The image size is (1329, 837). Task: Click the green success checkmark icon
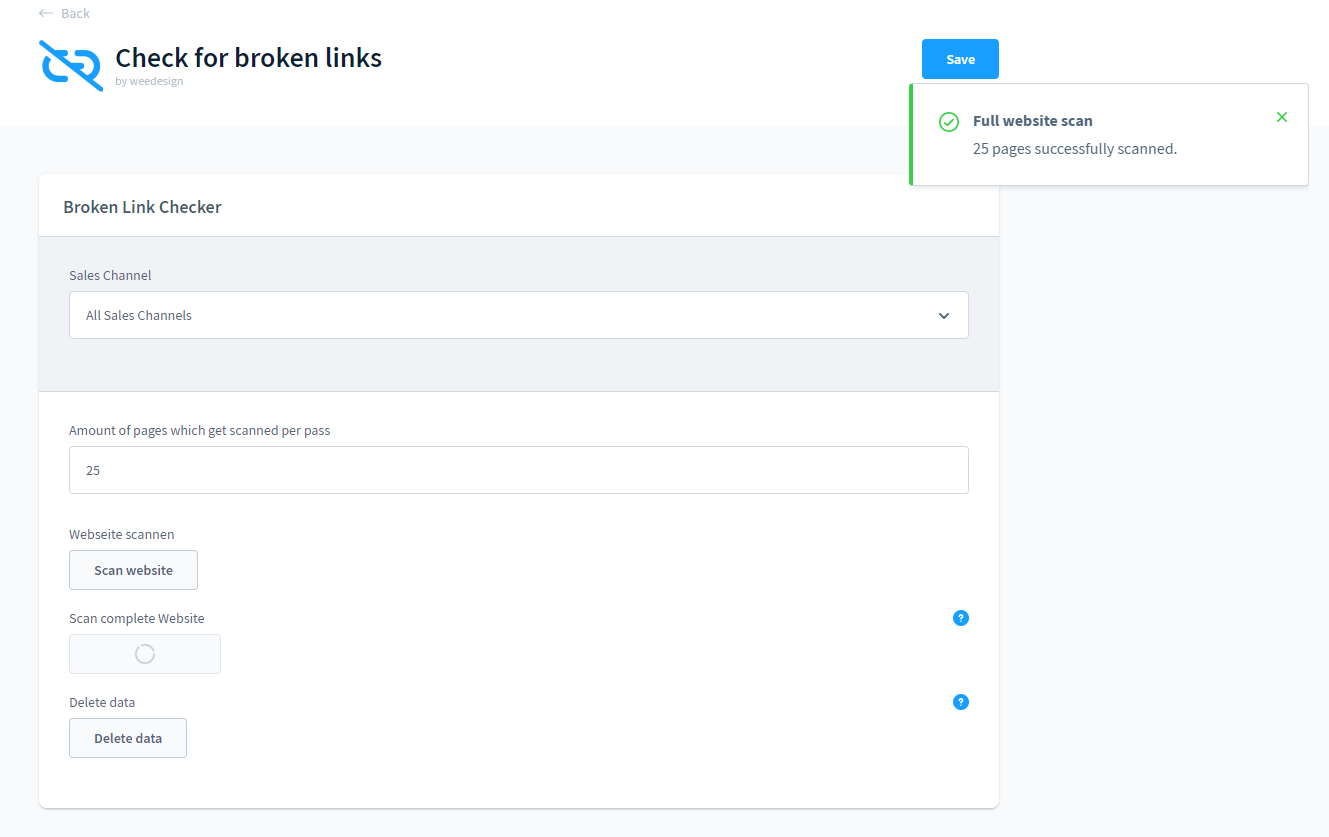949,122
